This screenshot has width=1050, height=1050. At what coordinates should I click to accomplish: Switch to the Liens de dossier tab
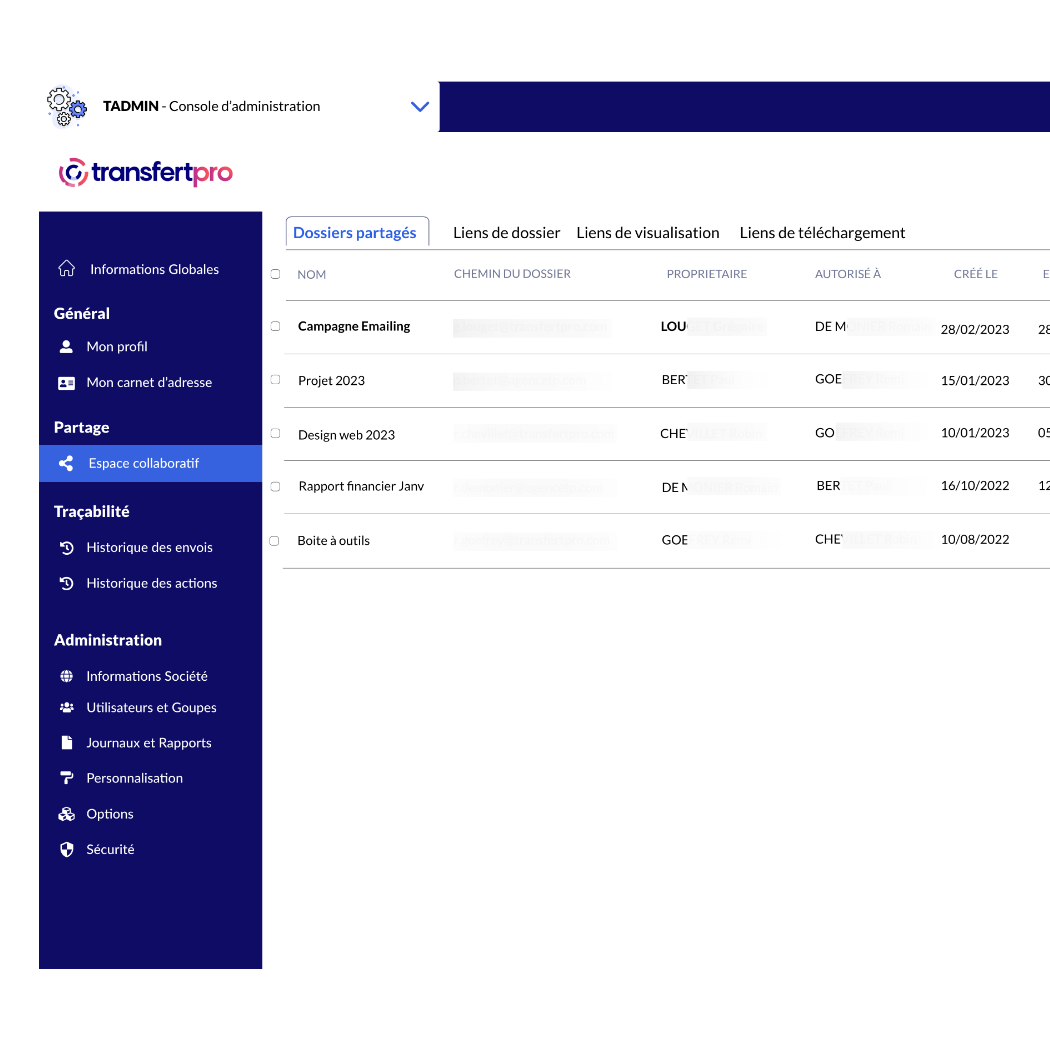[506, 232]
